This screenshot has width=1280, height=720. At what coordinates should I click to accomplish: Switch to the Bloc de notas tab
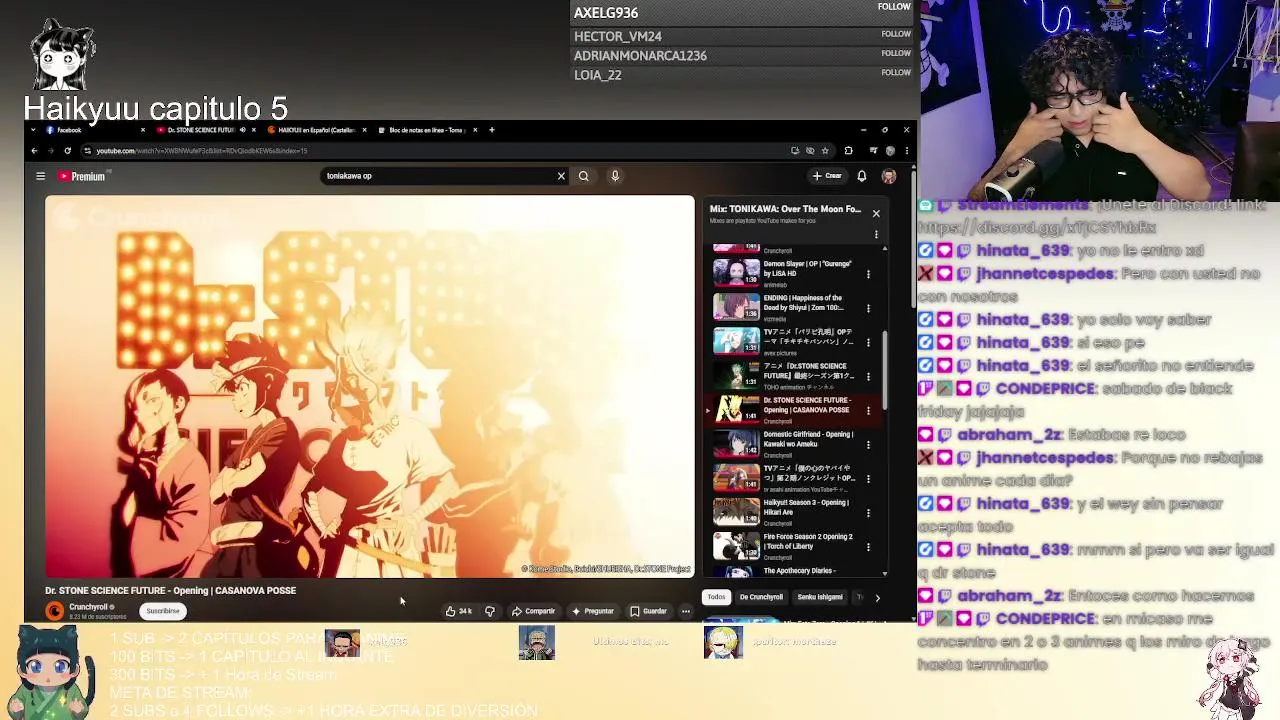[x=428, y=130]
